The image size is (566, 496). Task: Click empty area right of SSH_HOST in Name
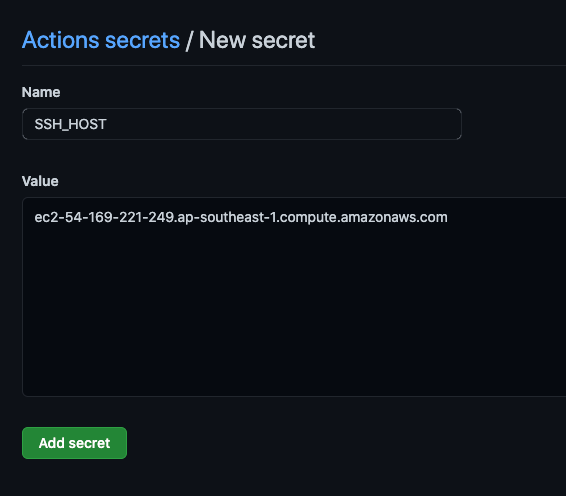tap(282, 124)
